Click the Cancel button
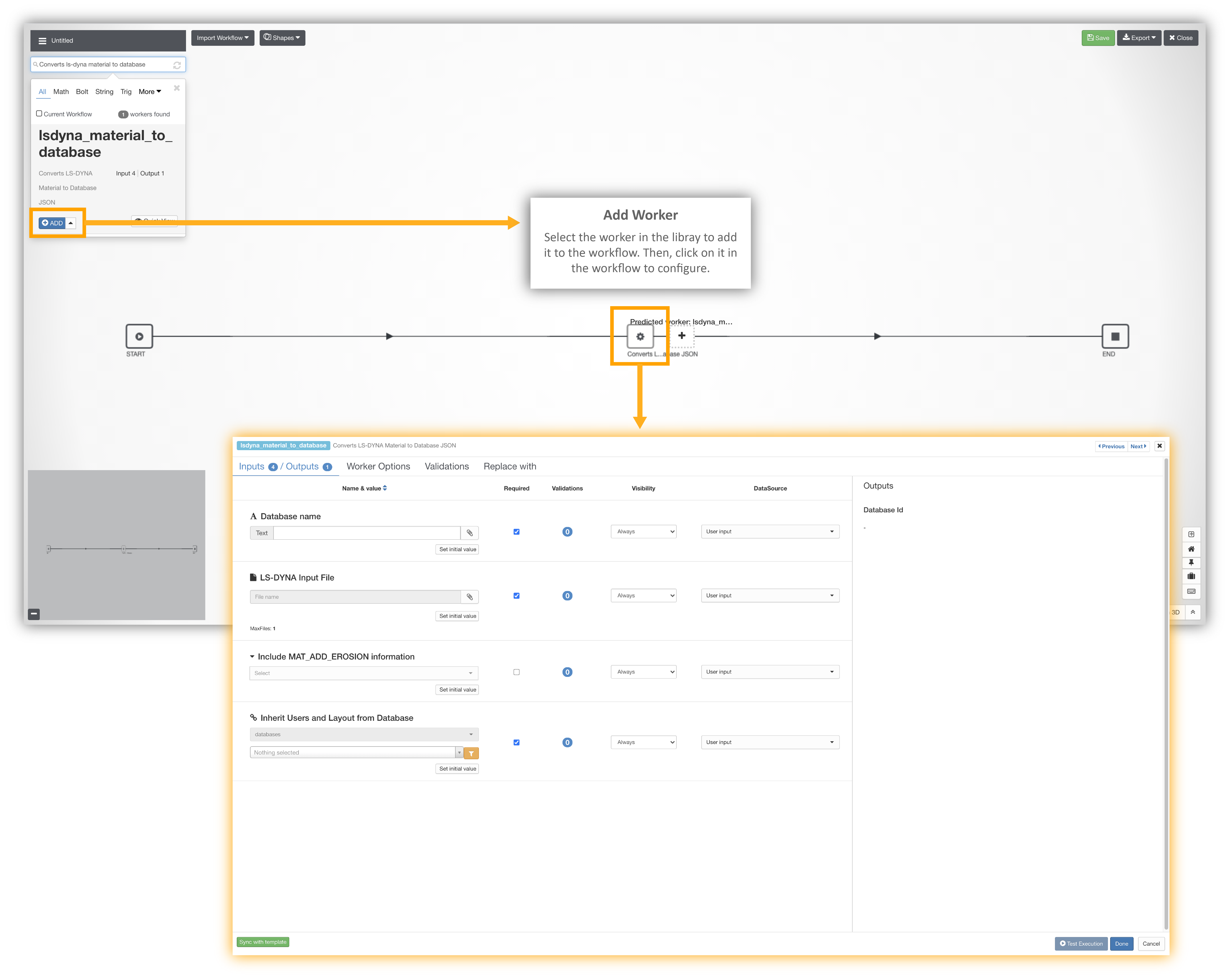This screenshot has height=979, width=1232. tap(1151, 944)
